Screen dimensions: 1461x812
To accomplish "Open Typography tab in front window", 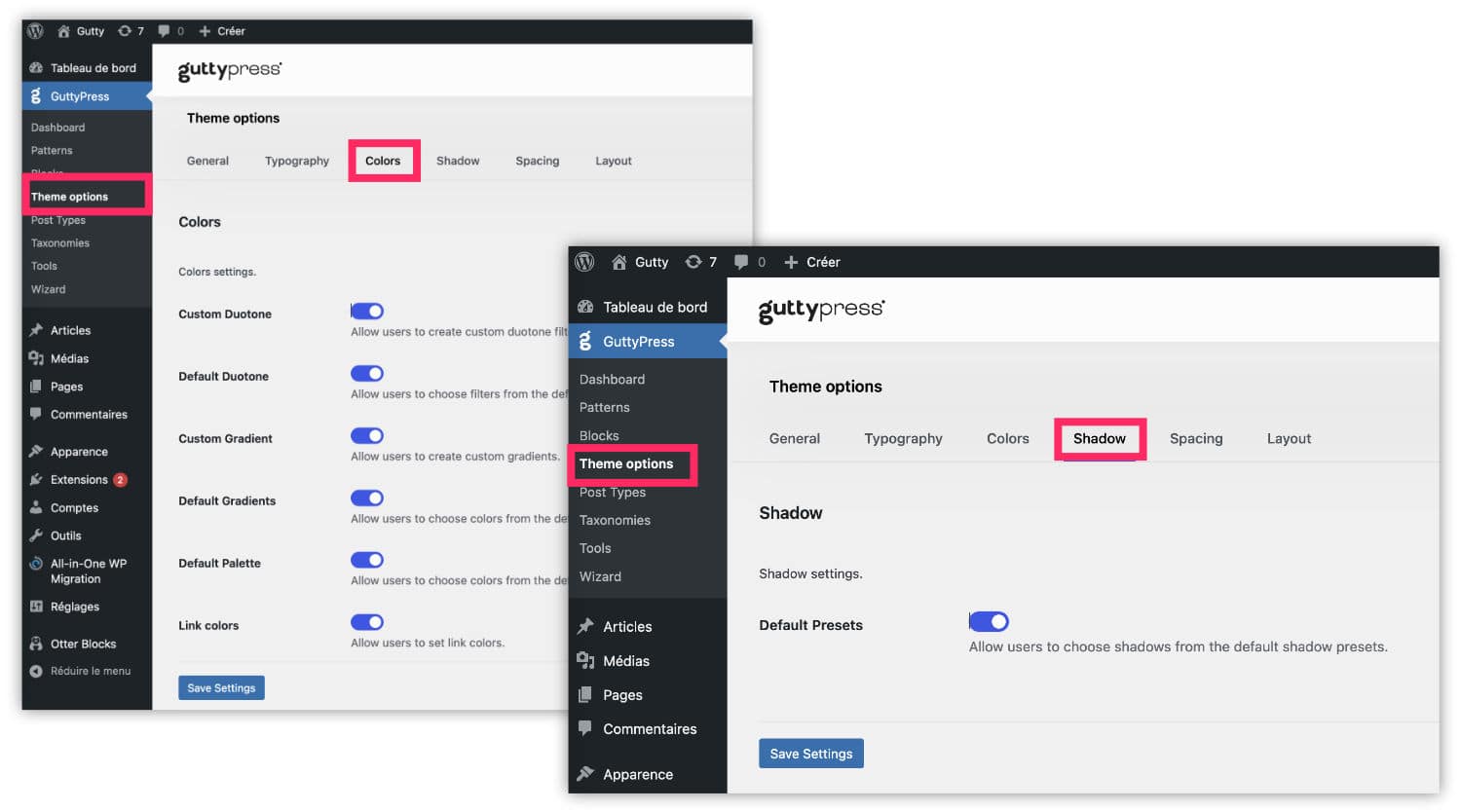I will [903, 438].
